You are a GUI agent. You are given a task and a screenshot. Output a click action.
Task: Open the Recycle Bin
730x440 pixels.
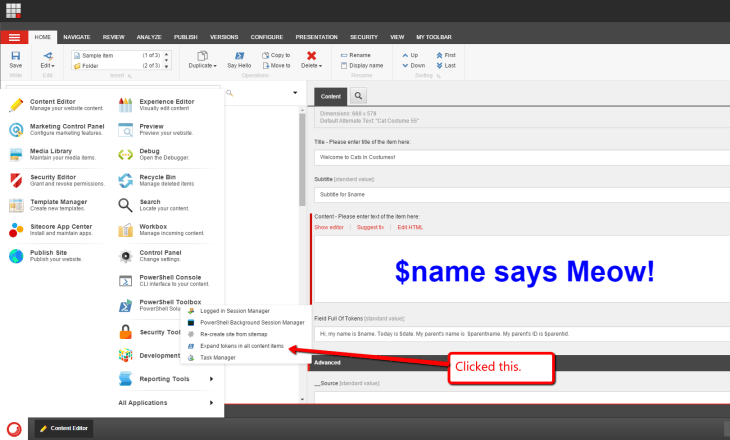pos(162,180)
